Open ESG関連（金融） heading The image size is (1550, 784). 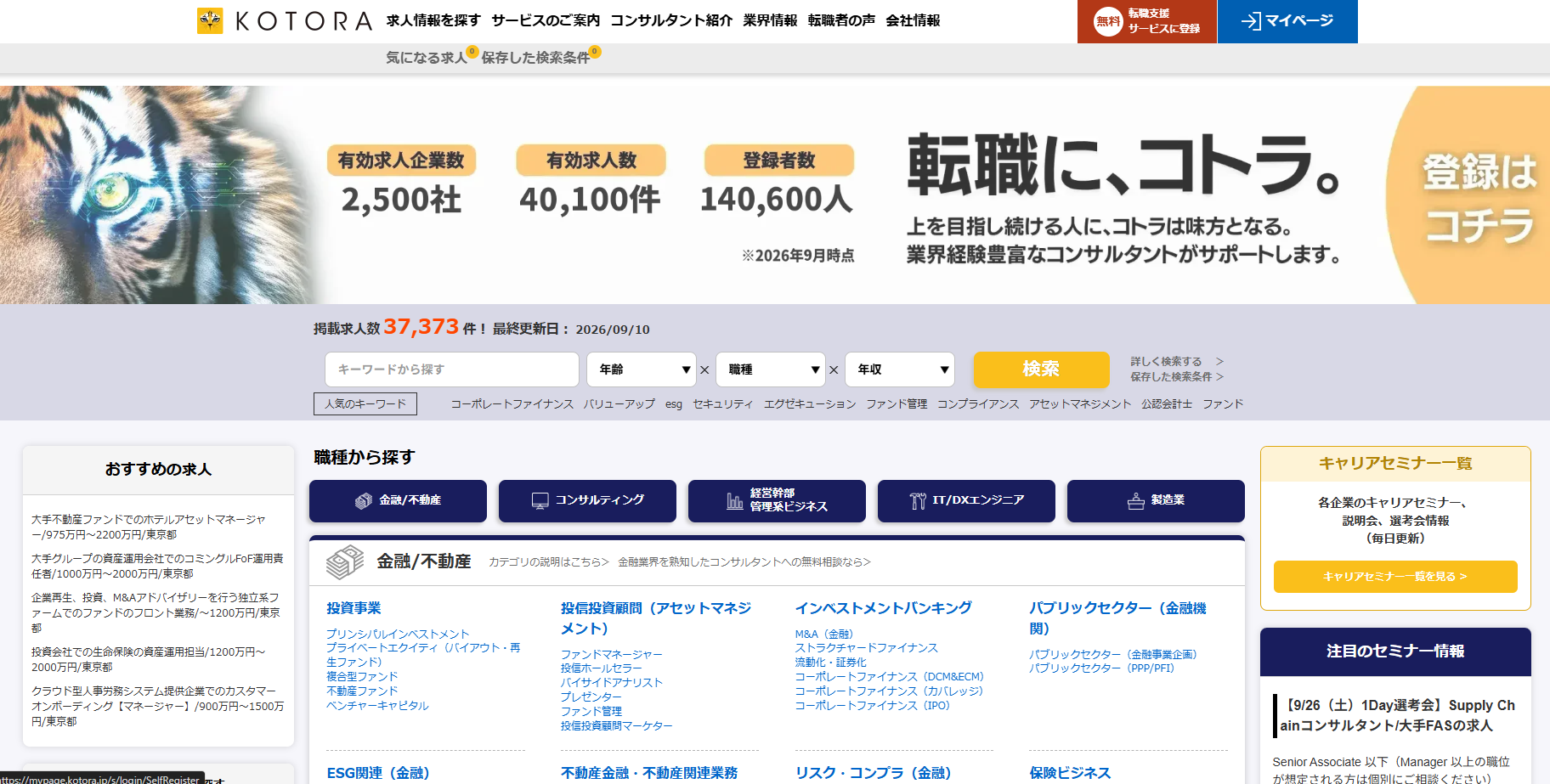[x=378, y=773]
